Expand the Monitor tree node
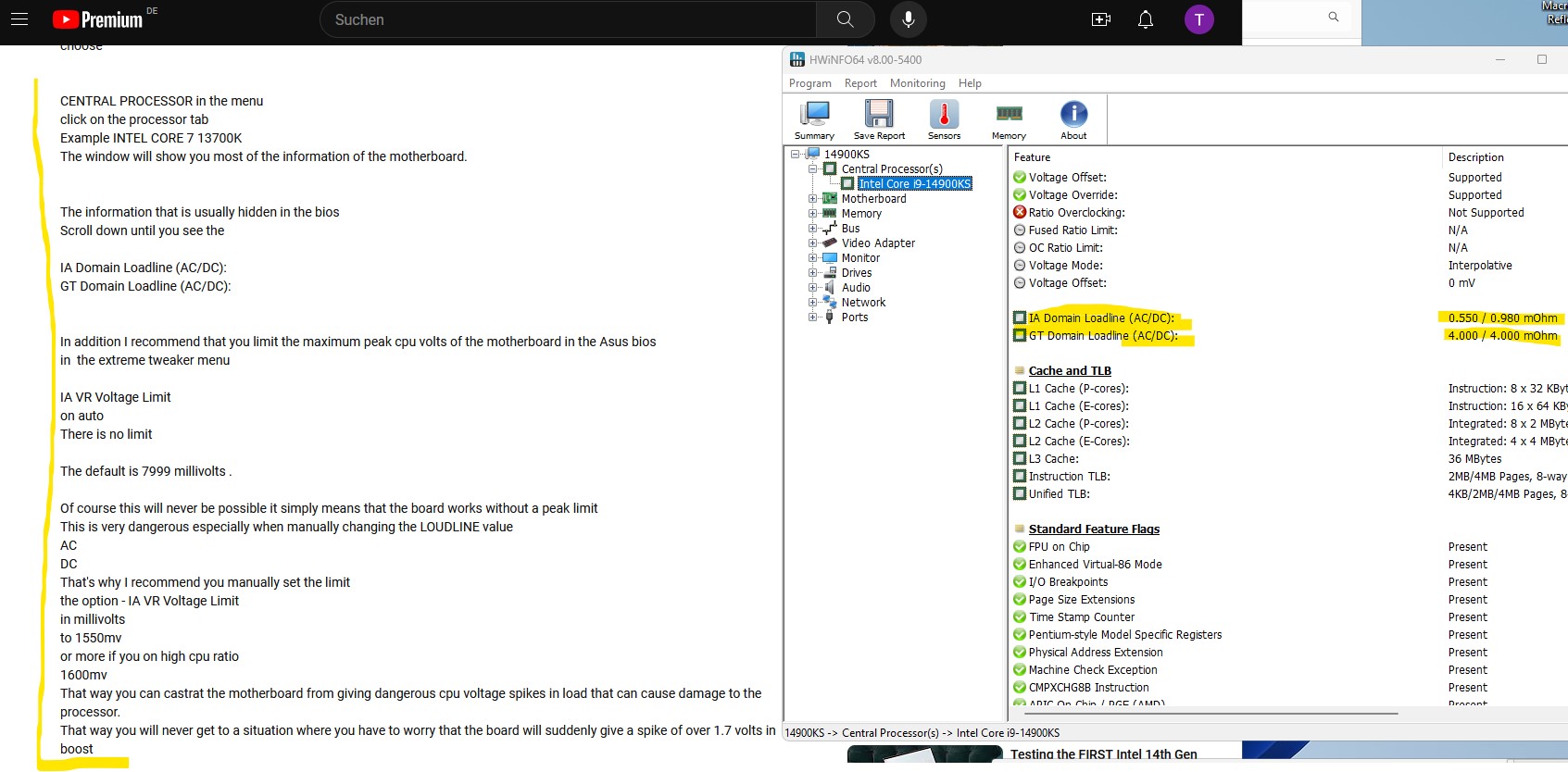Viewport: 1568px width, 772px height. pyautogui.click(x=812, y=258)
